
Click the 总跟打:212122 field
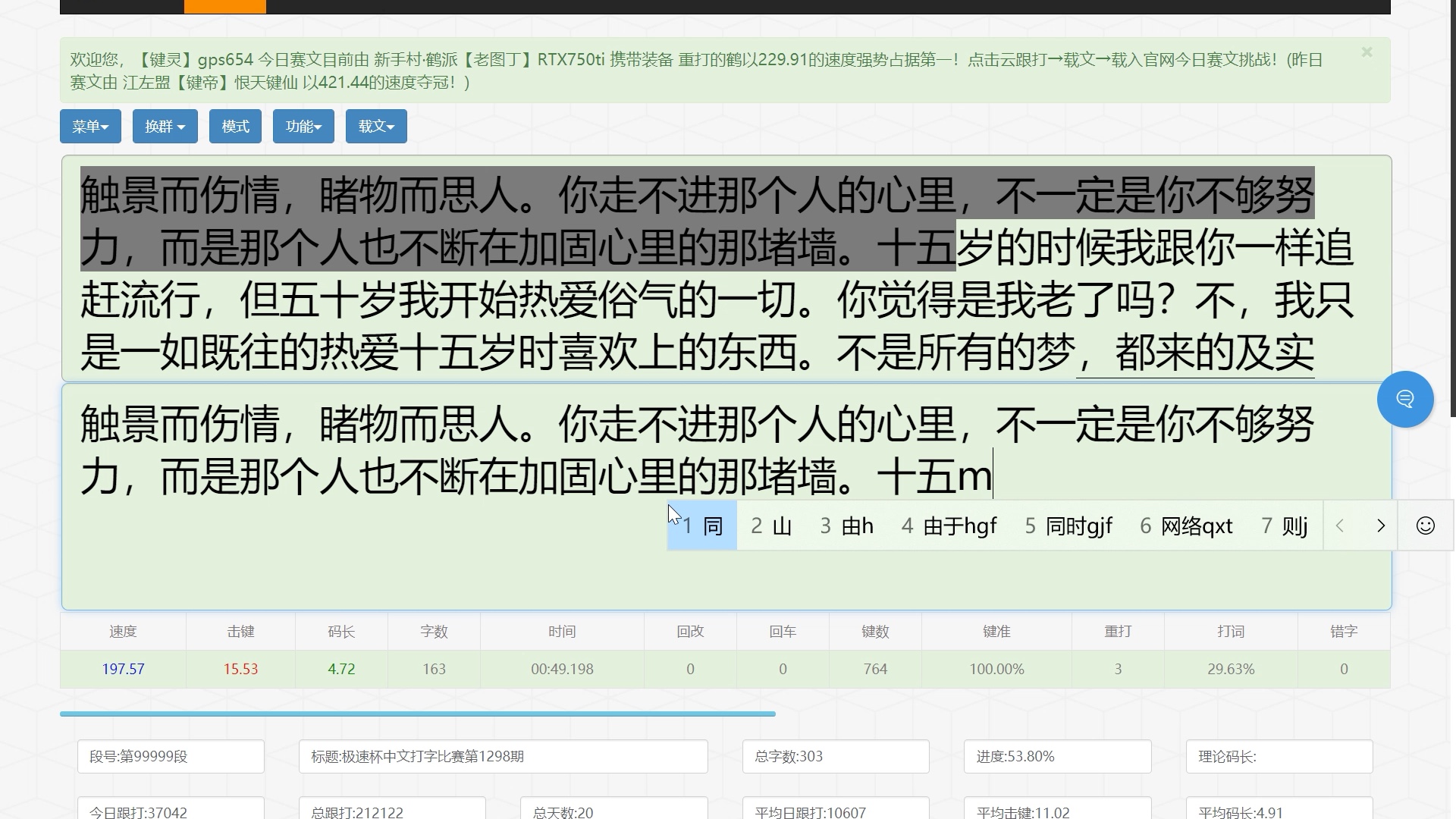coord(392,808)
